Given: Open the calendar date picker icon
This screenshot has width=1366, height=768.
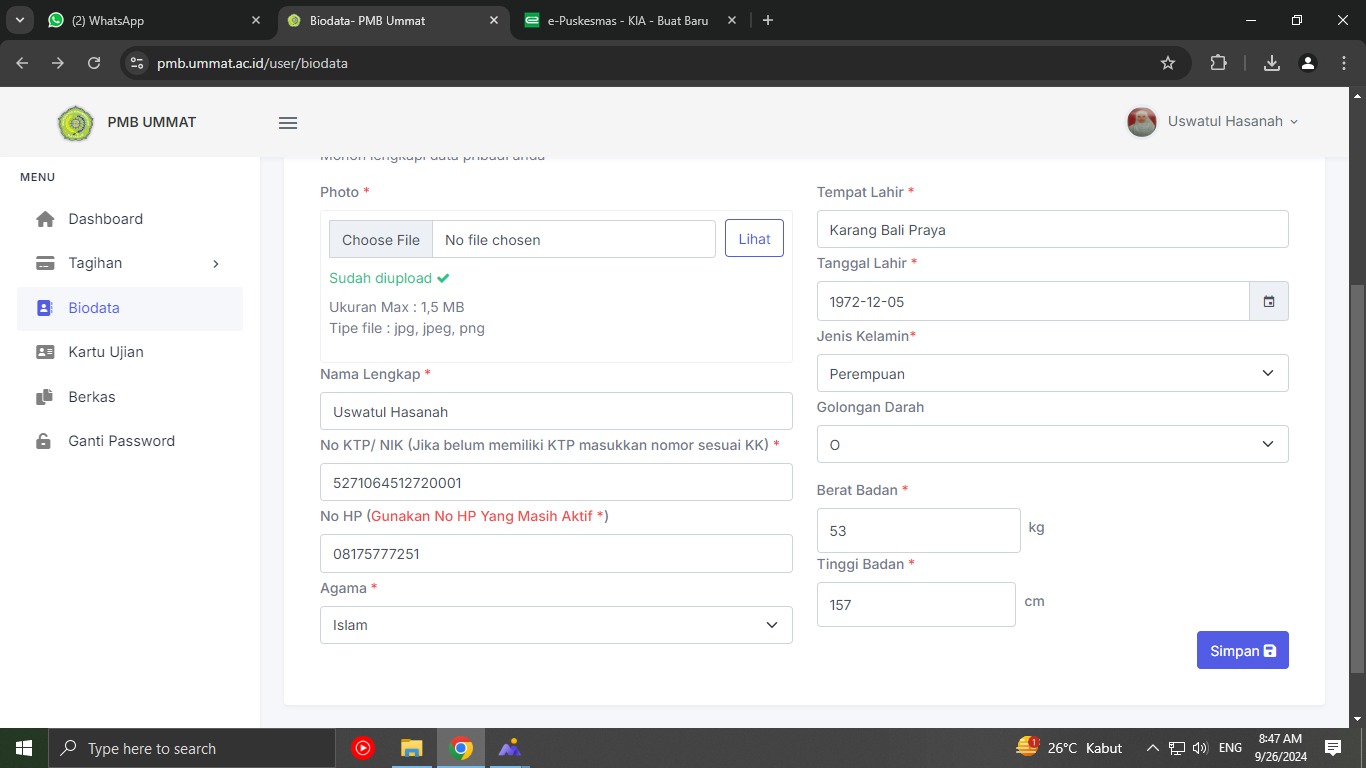Looking at the screenshot, I should coord(1268,301).
